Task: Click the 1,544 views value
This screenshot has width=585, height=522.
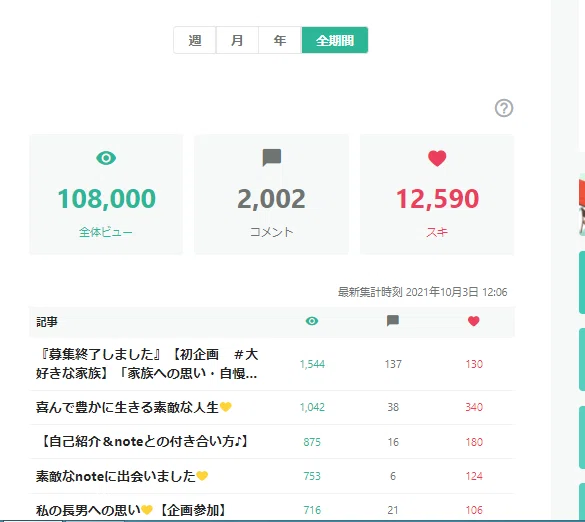Action: 312,364
